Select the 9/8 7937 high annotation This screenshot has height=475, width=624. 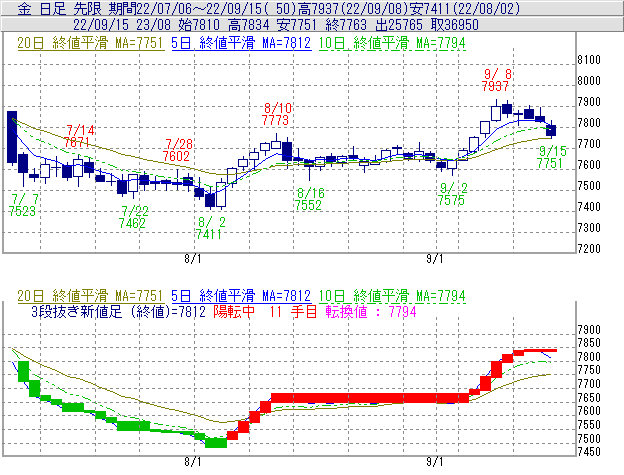(496, 80)
